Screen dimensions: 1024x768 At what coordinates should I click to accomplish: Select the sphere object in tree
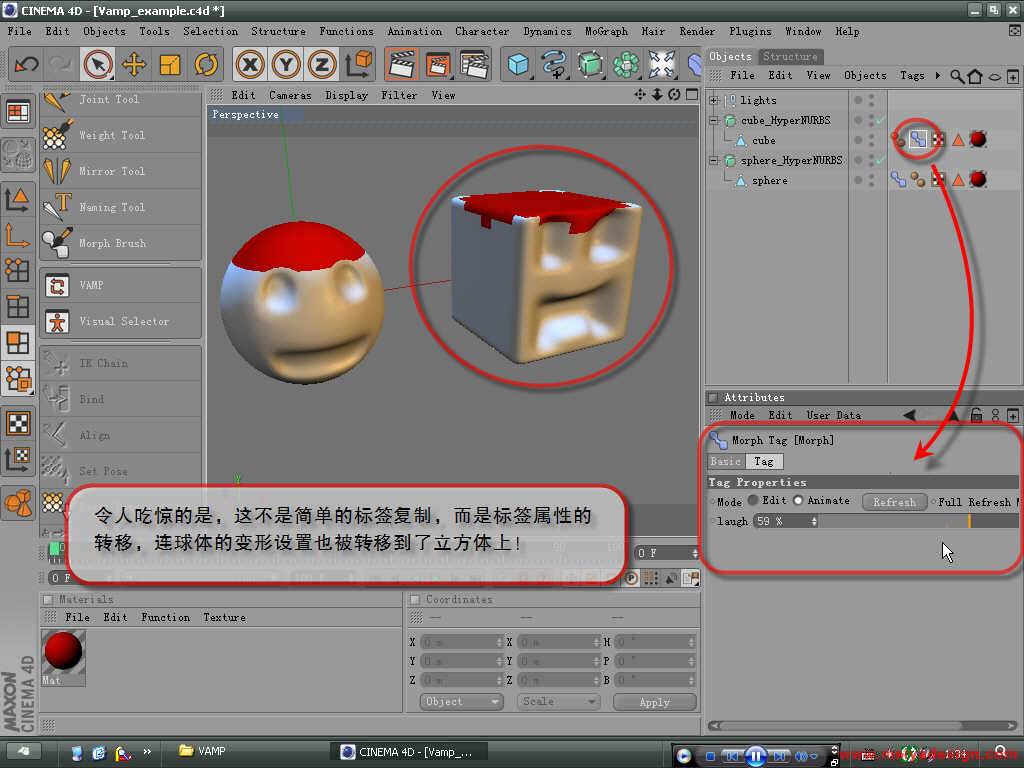coord(769,180)
